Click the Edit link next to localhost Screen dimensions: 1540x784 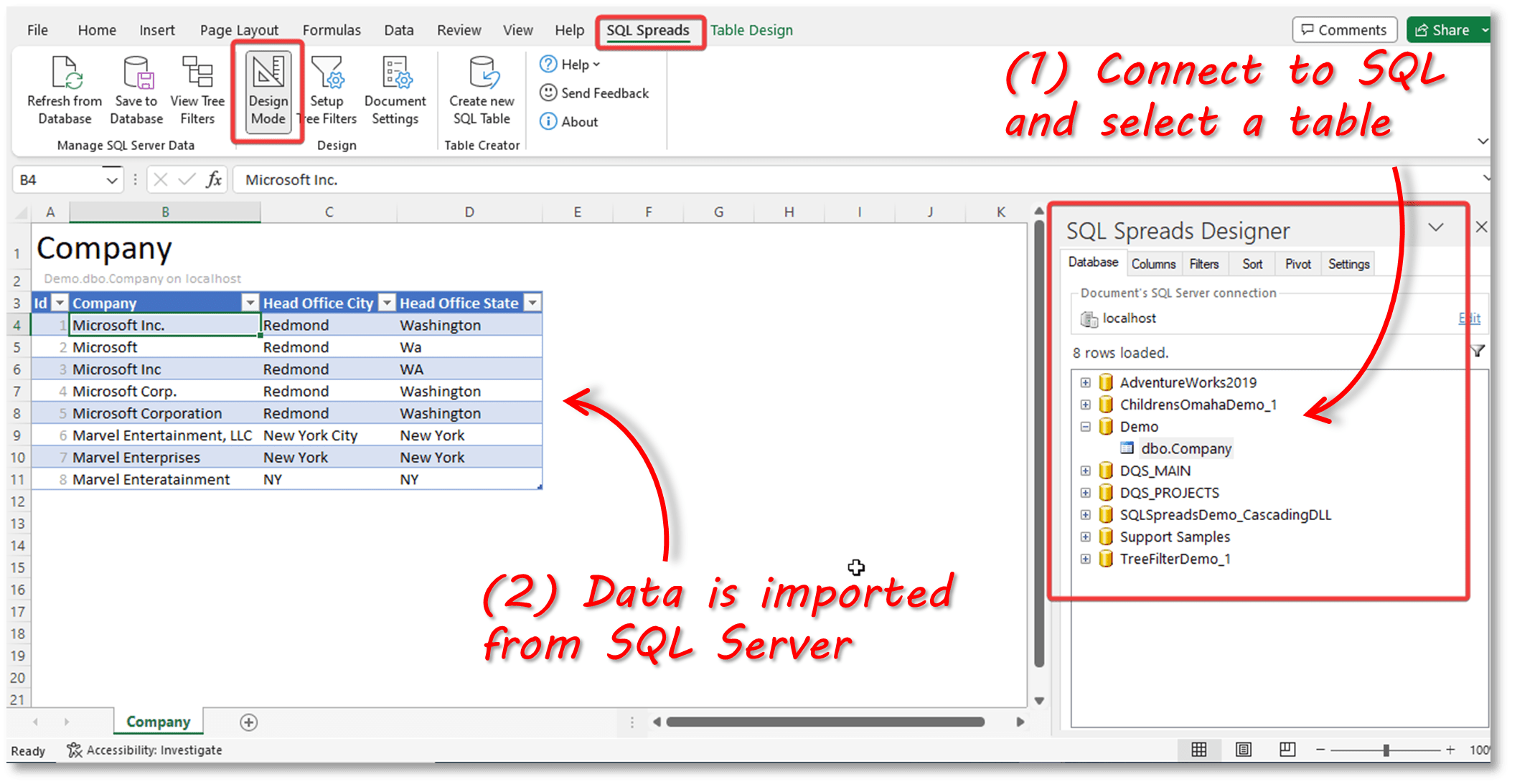coord(1469,318)
